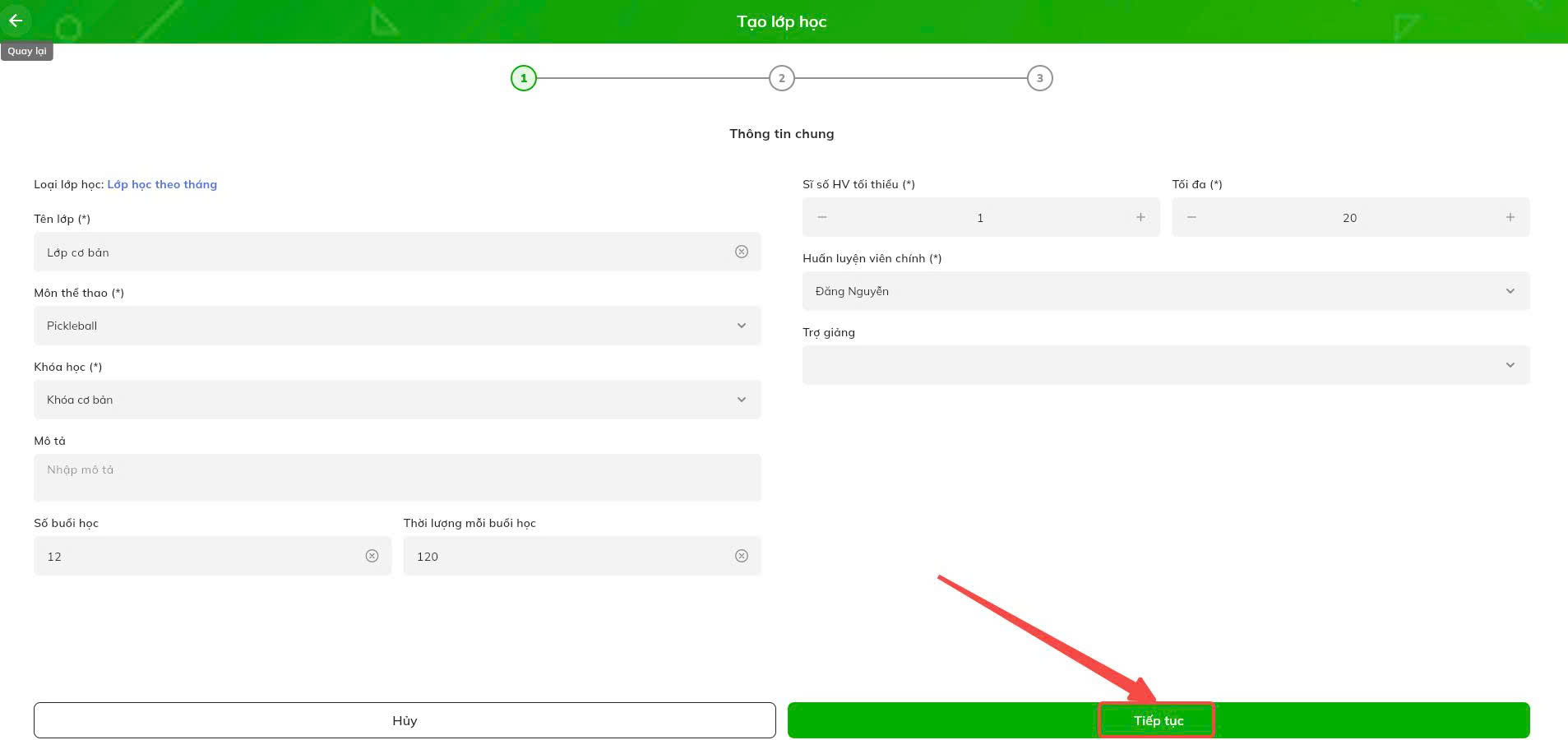
Task: Focus the Tên lớp input field
Action: coord(397,252)
